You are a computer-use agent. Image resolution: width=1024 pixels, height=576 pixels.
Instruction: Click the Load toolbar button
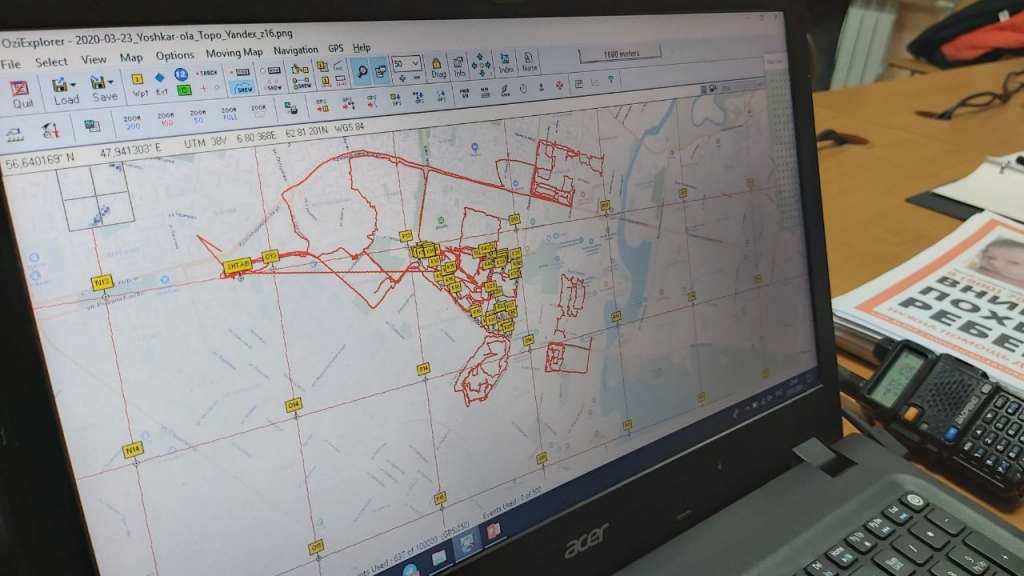tap(65, 91)
